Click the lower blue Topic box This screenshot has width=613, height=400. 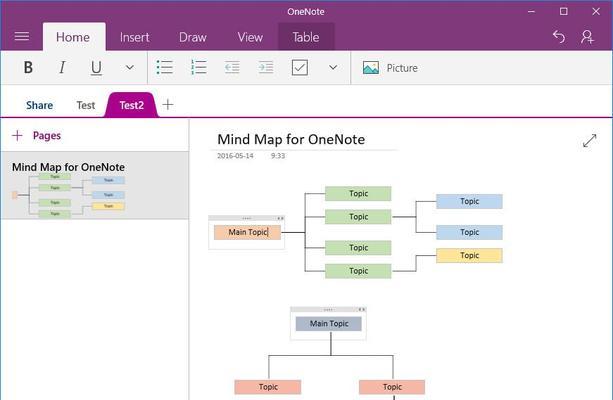click(x=469, y=232)
